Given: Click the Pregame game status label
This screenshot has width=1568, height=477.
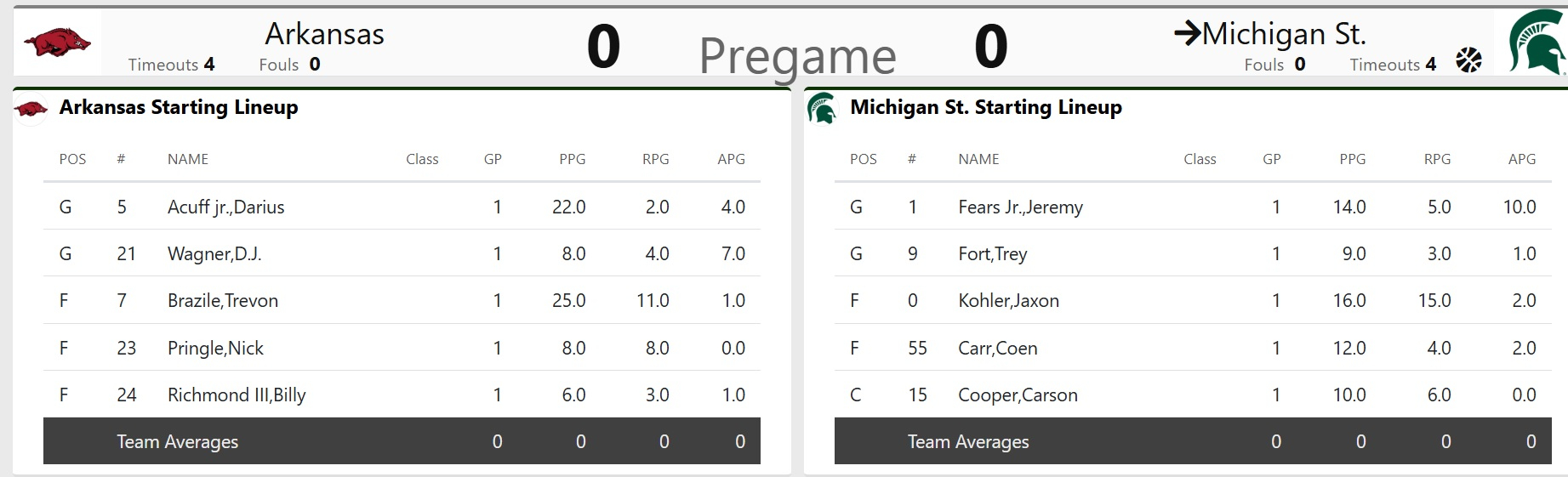Looking at the screenshot, I should click(x=797, y=56).
